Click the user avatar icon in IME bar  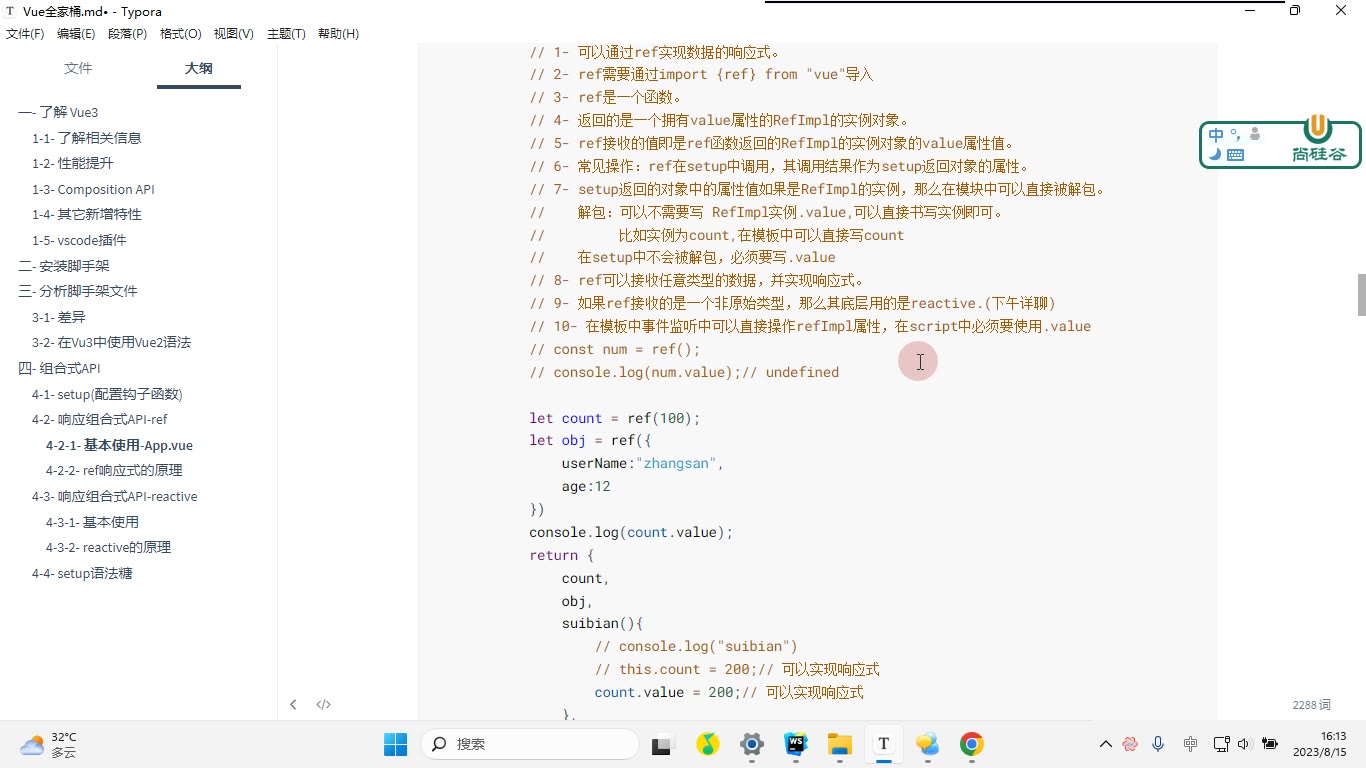1255,134
